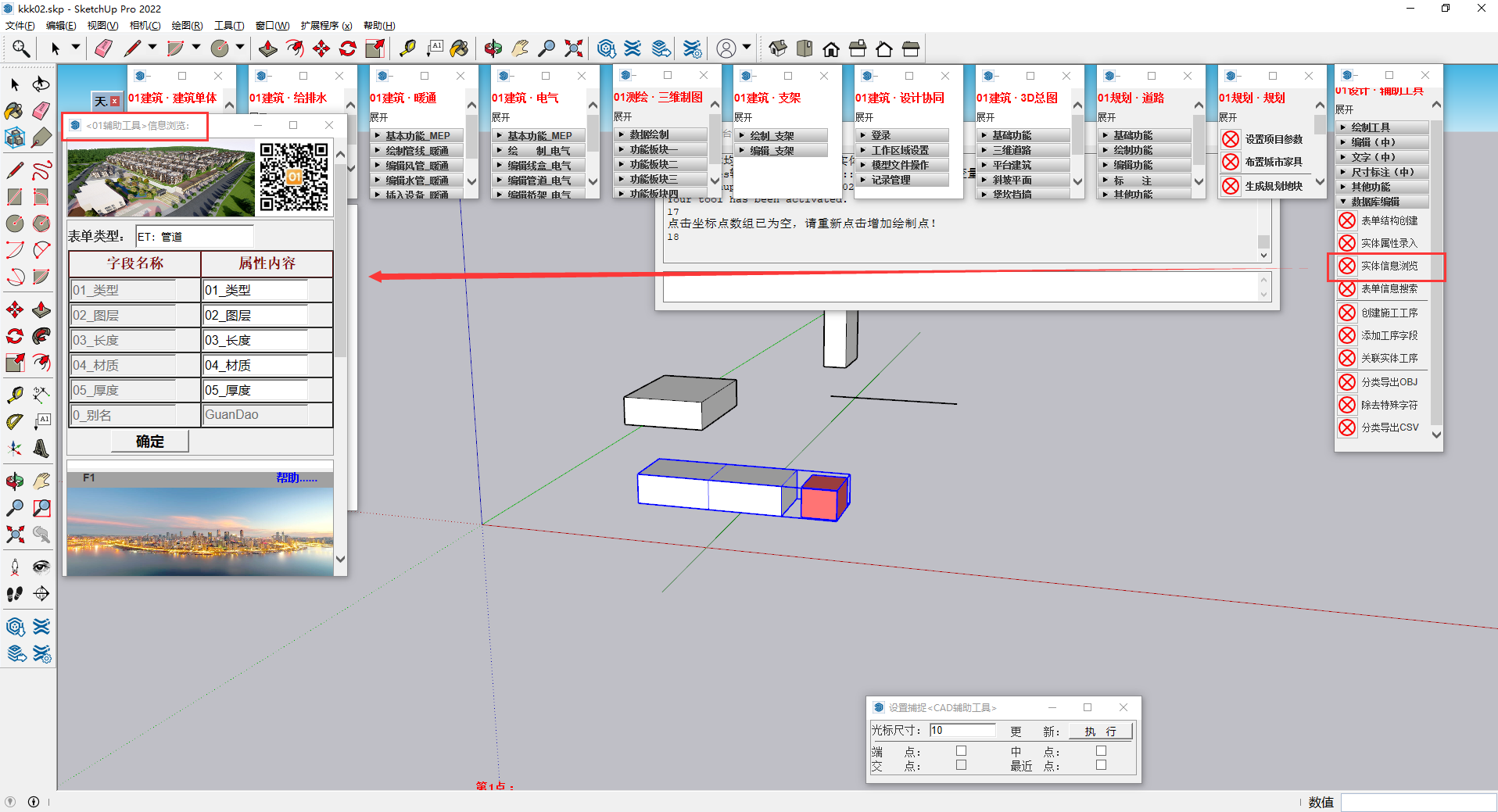Run the 分类导出OBJ tool
The image size is (1498, 812).
[x=1389, y=382]
